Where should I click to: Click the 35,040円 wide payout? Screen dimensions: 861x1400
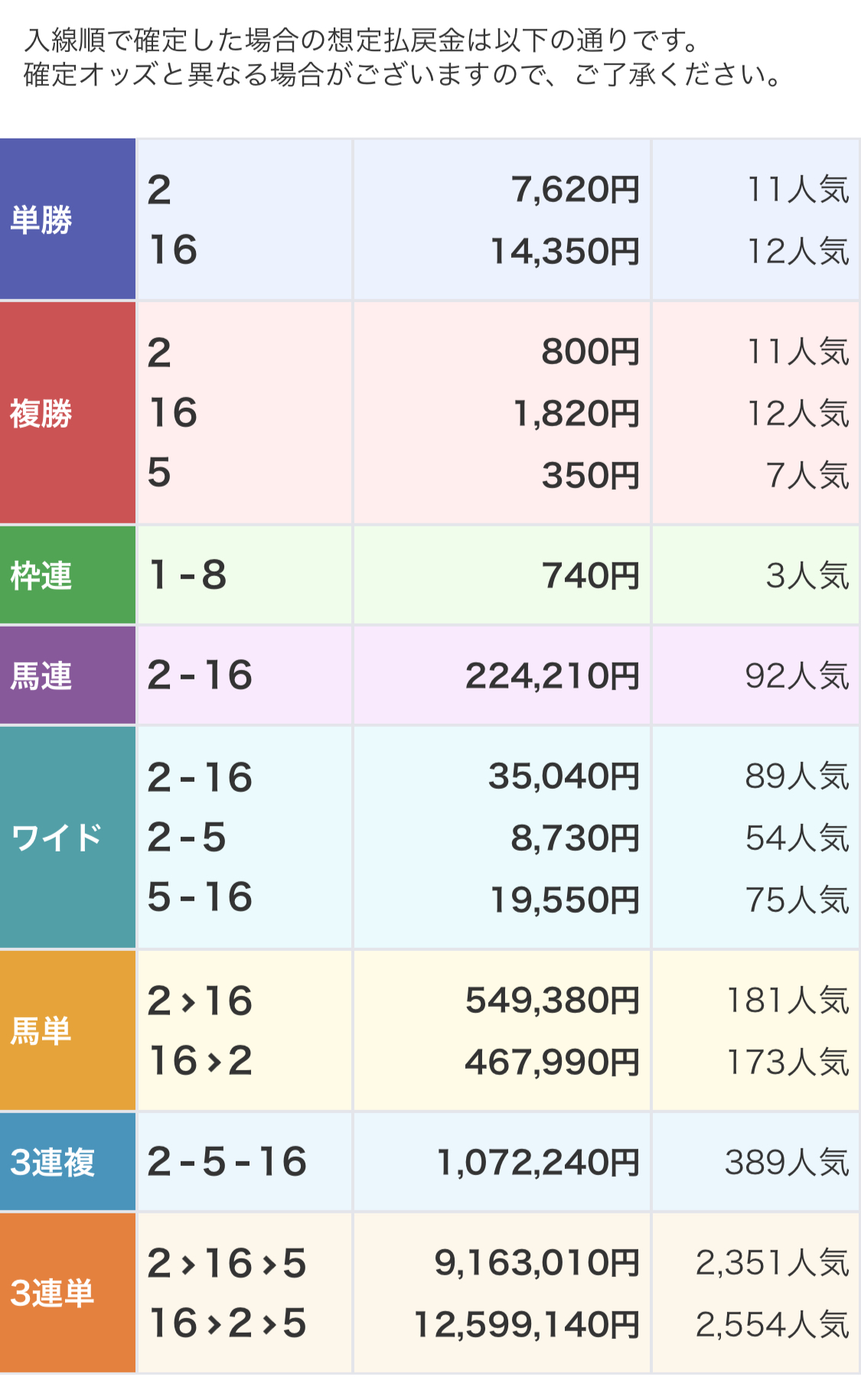(564, 776)
